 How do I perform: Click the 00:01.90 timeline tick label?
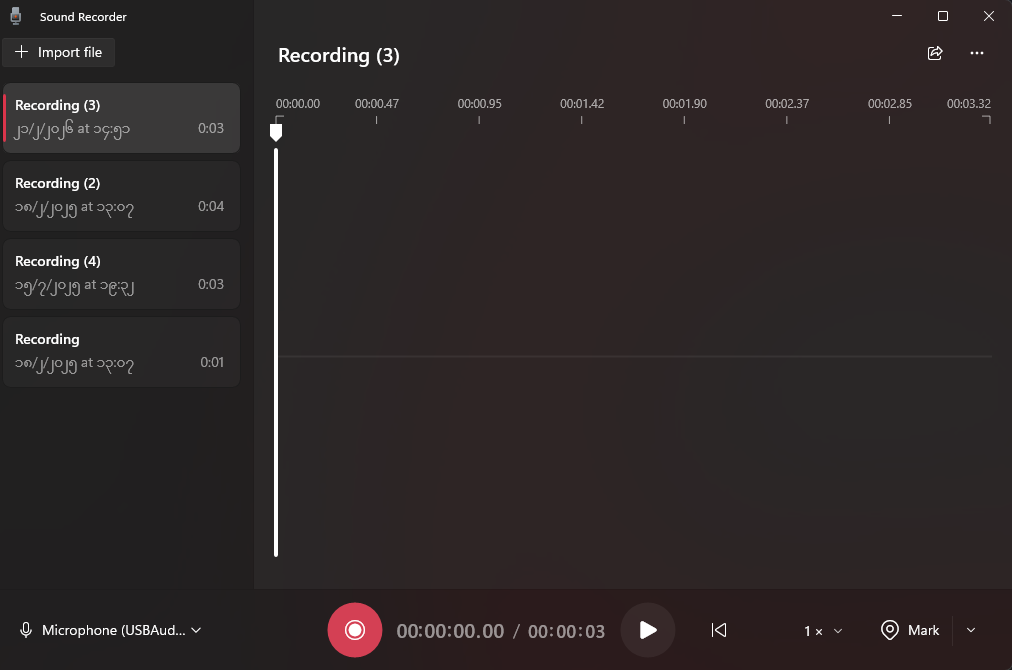coord(684,103)
